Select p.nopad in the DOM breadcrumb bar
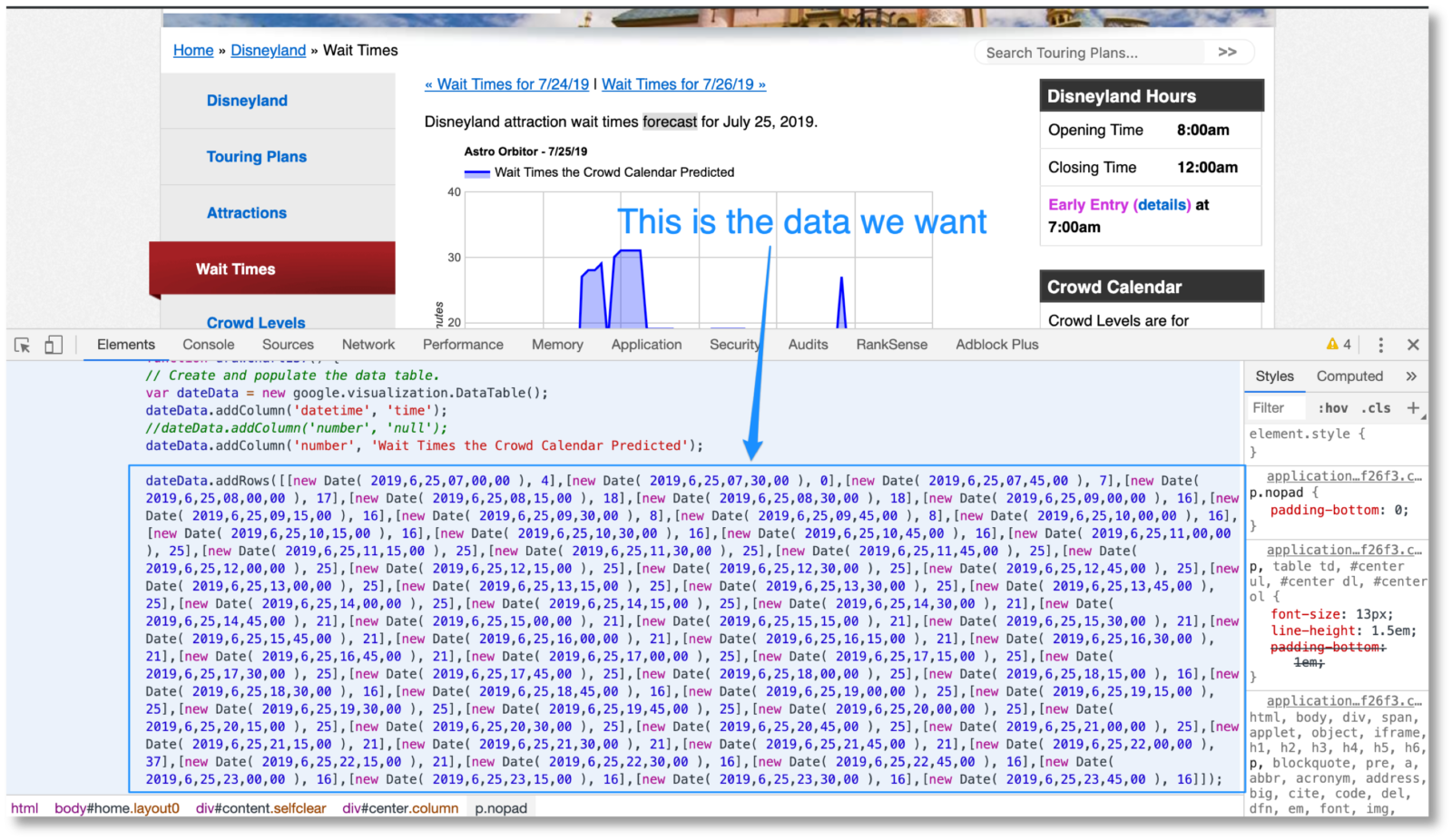This screenshot has width=1452, height=840. click(500, 807)
